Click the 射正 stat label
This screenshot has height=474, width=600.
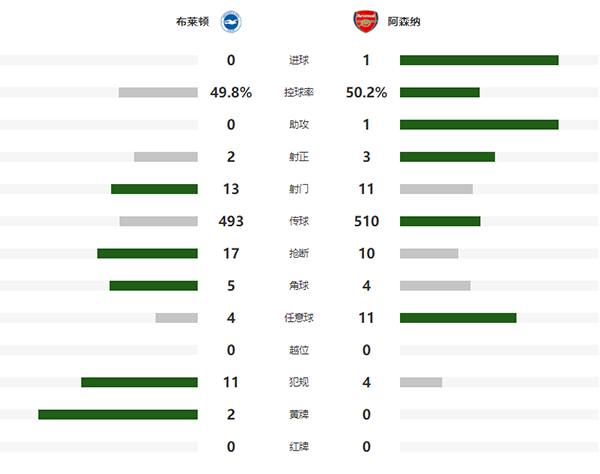coord(300,157)
